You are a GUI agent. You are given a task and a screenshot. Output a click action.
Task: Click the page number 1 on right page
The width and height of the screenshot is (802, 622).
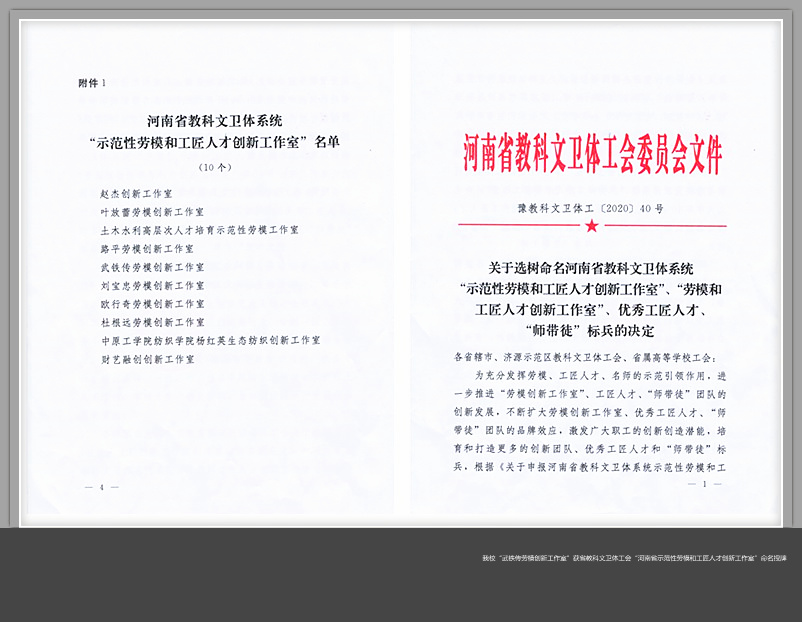(x=705, y=484)
